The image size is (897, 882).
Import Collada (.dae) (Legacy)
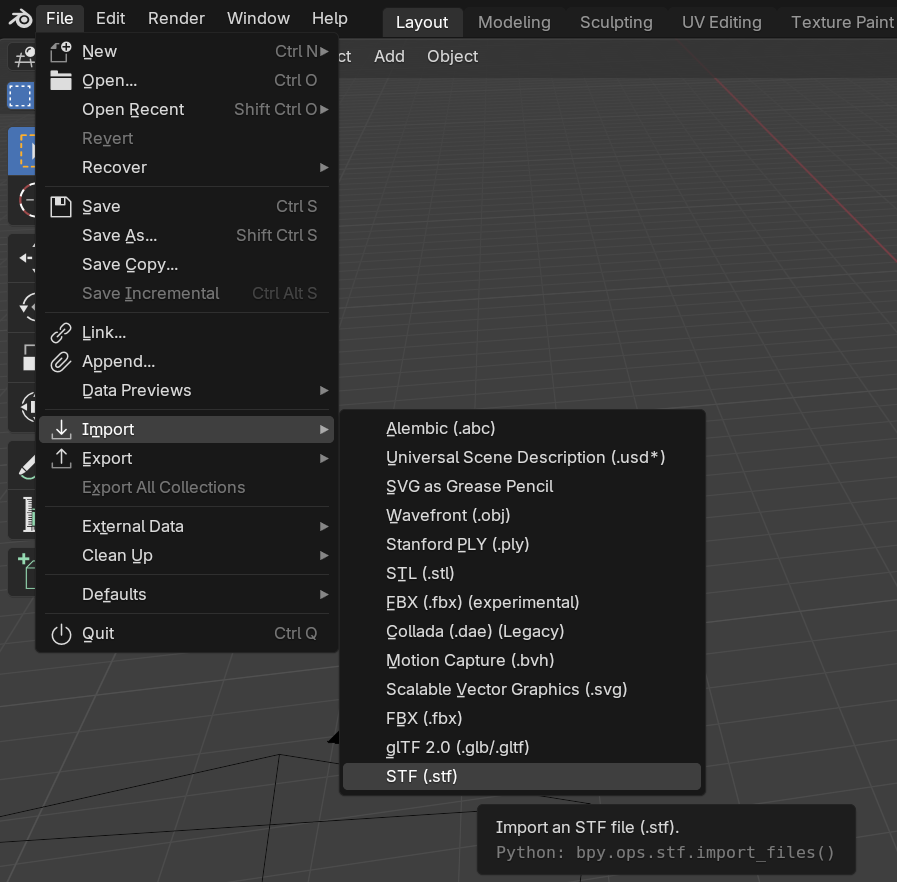522,631
